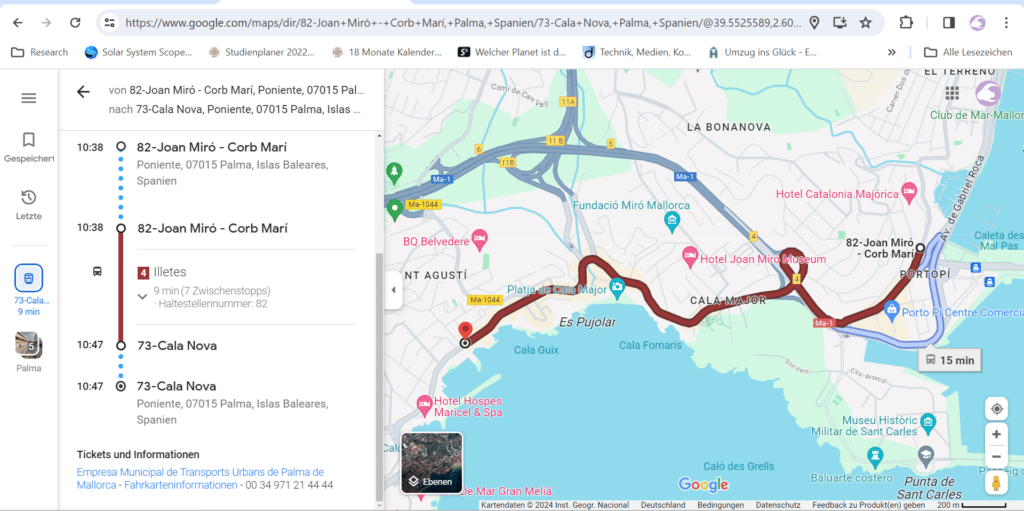1024x511 pixels.
Task: Open Studienplaner 2022 bookmark
Action: 262,52
